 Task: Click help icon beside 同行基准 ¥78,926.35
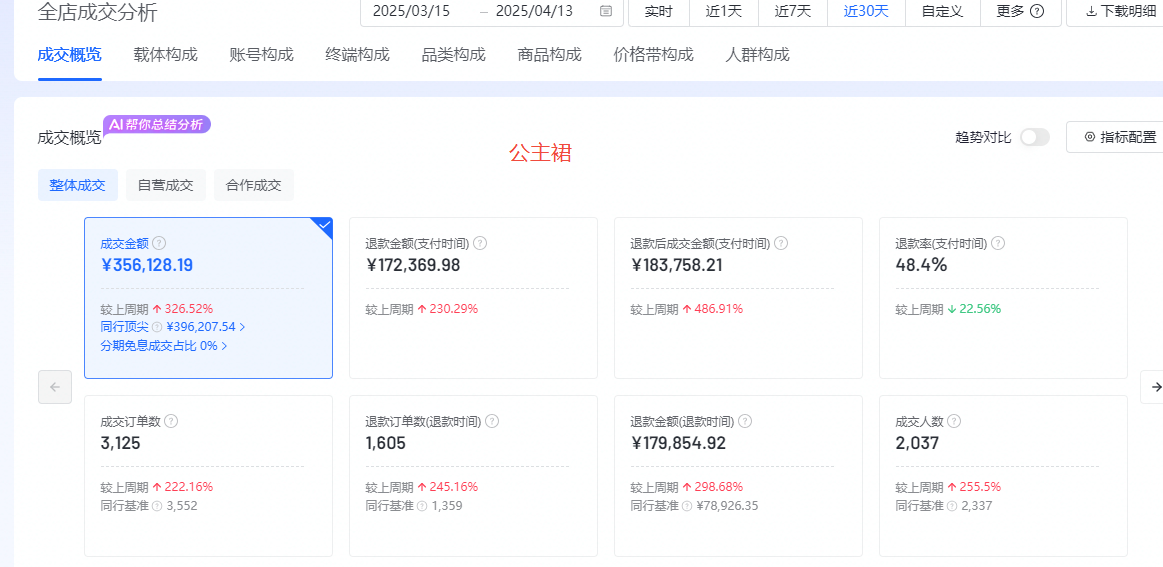pos(687,506)
